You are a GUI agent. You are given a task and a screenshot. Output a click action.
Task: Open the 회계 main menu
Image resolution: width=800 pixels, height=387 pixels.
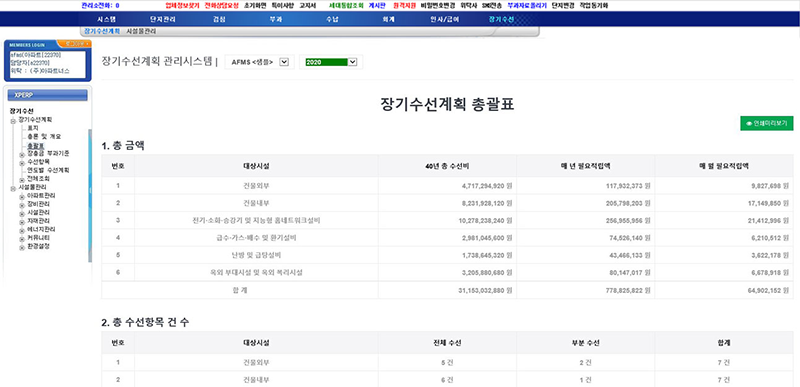[x=389, y=19]
